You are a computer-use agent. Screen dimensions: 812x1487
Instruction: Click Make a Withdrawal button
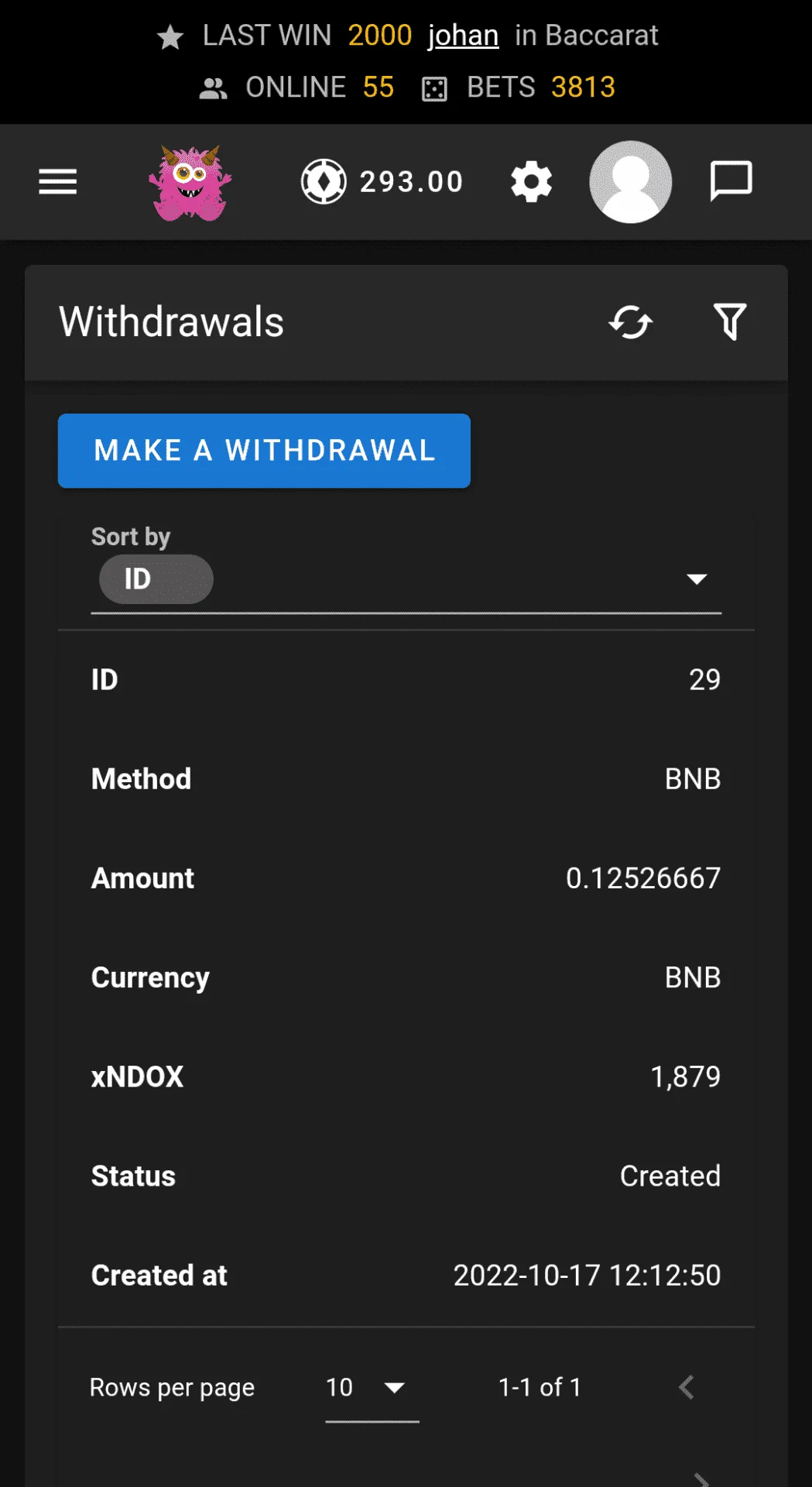(x=264, y=451)
